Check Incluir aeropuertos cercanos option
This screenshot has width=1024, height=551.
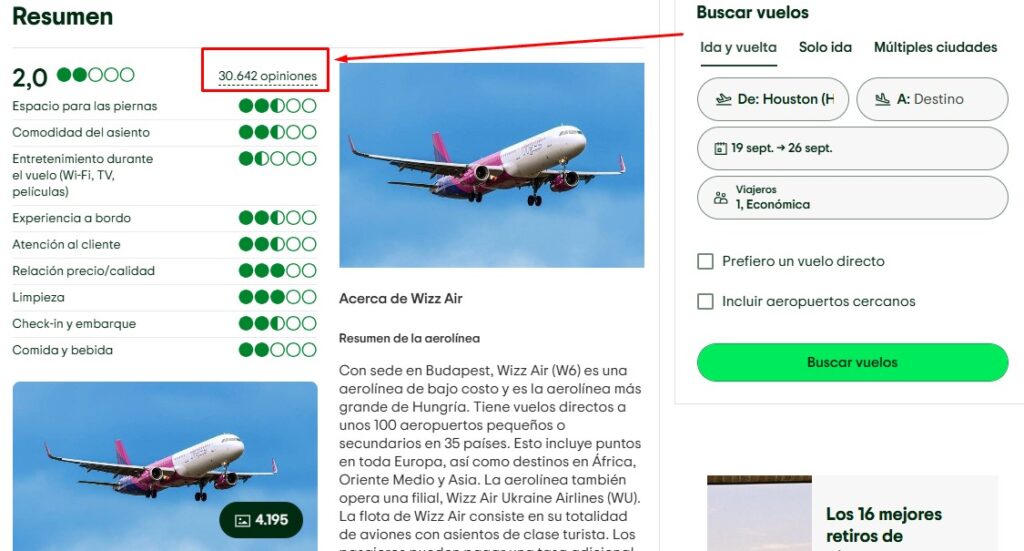point(705,302)
